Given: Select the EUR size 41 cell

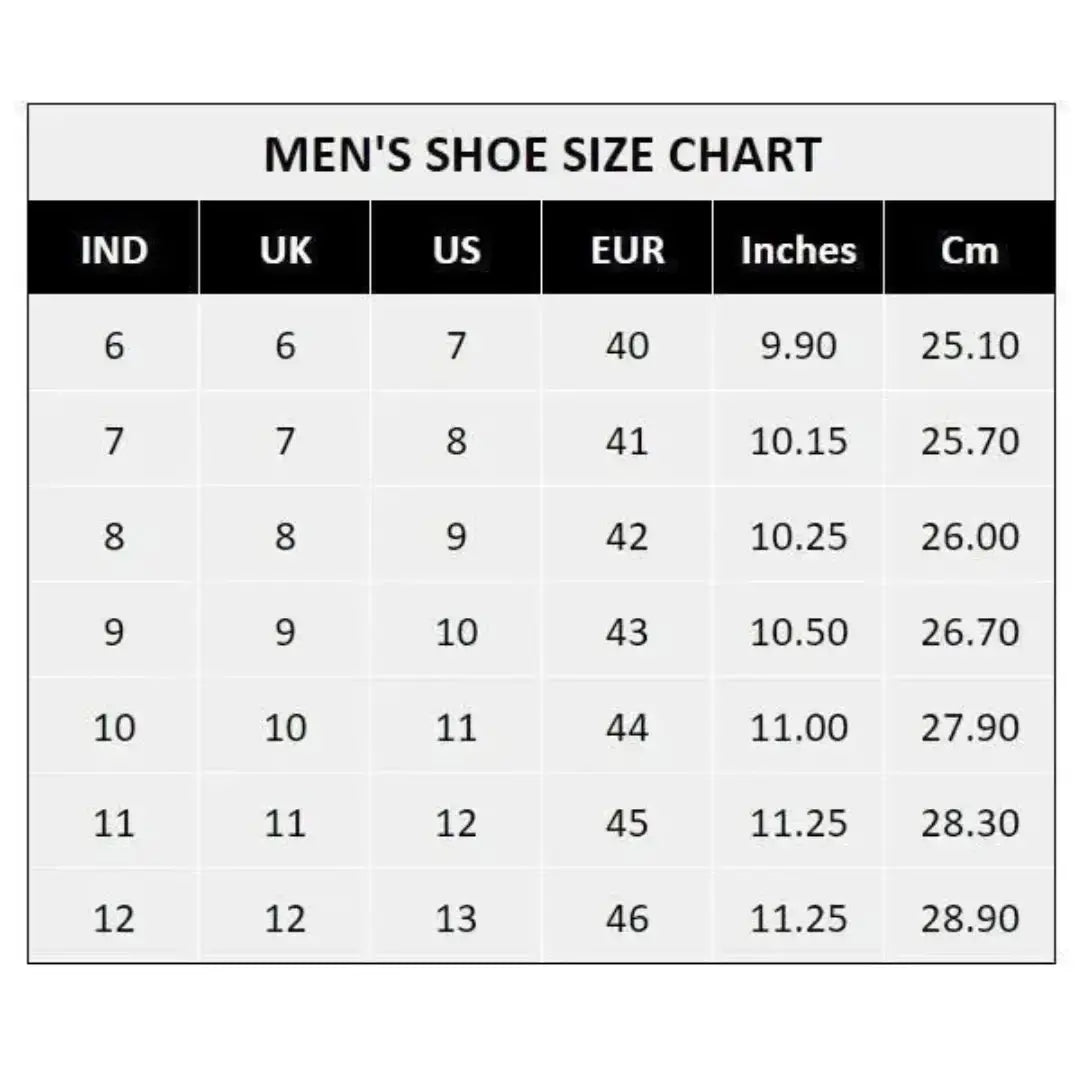Looking at the screenshot, I should pos(627,441).
